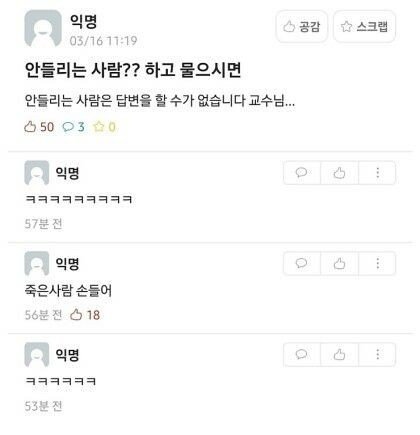Like the last comment from 53분 전
Screen dimensions: 420x435
(339, 354)
